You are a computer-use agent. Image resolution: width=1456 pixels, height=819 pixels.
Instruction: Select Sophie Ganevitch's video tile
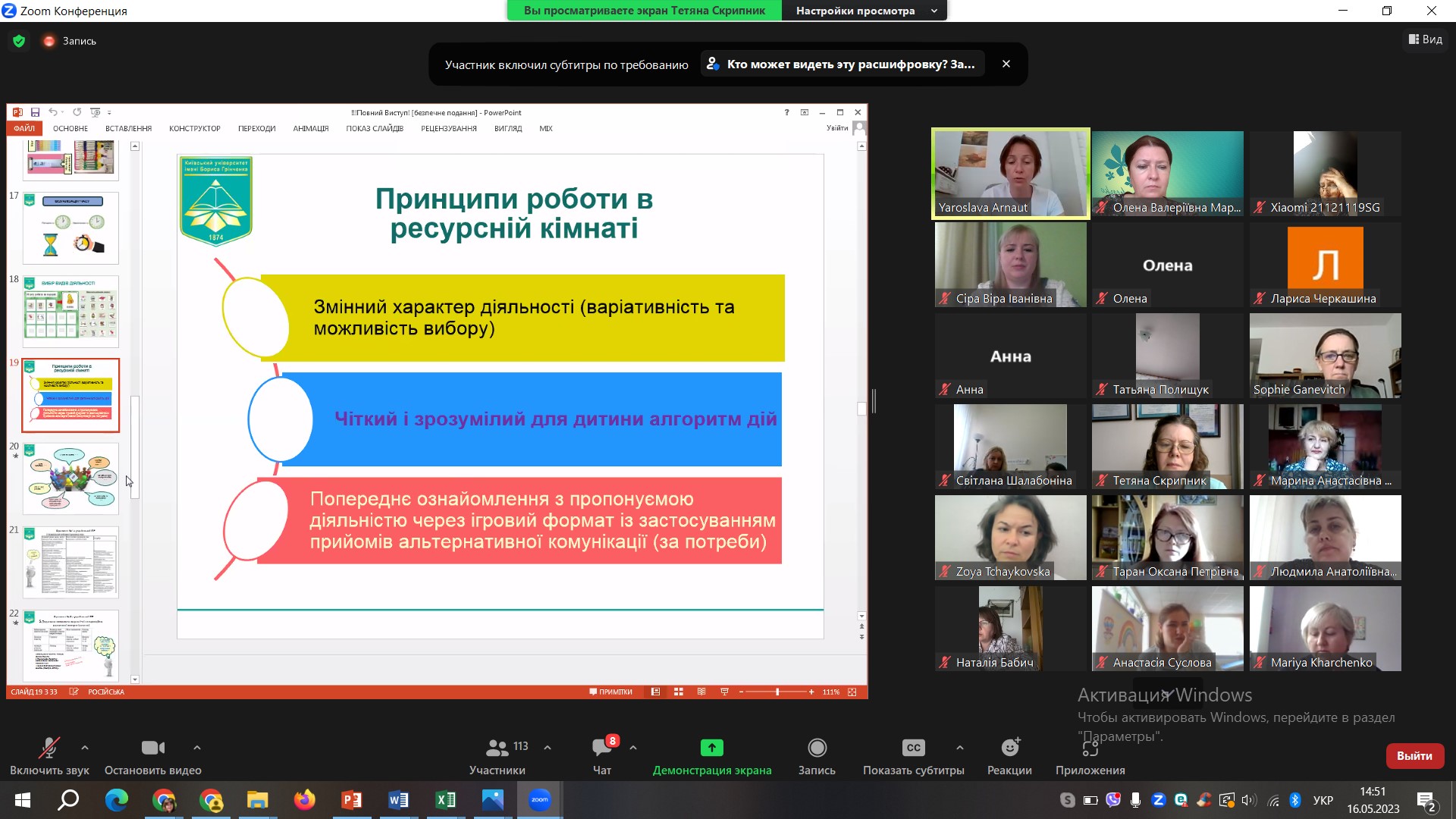pyautogui.click(x=1325, y=356)
